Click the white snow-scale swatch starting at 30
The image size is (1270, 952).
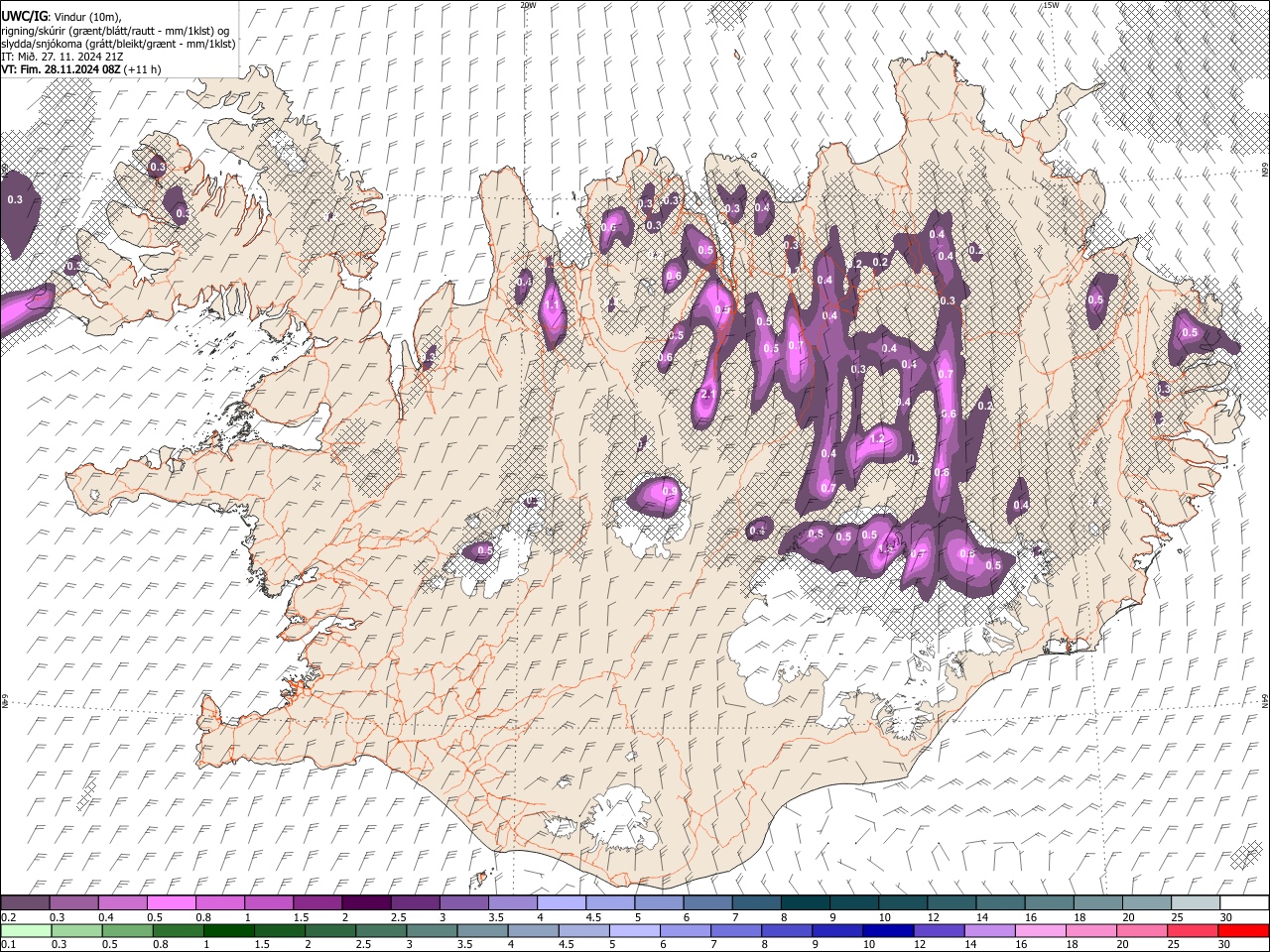1243,903
